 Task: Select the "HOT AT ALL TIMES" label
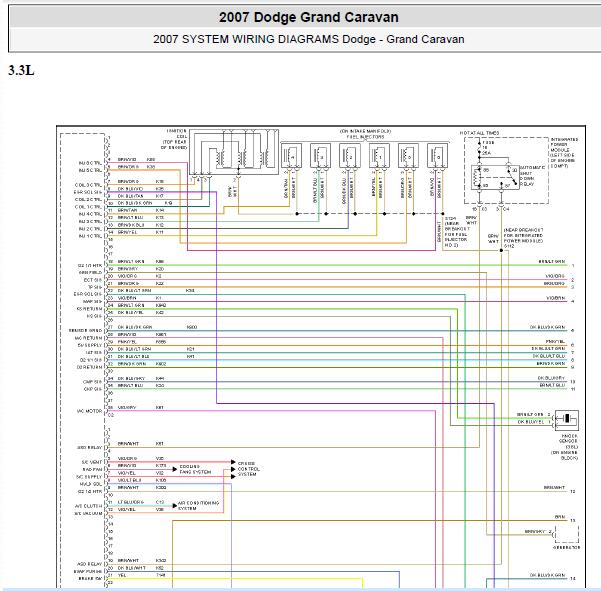(x=479, y=133)
